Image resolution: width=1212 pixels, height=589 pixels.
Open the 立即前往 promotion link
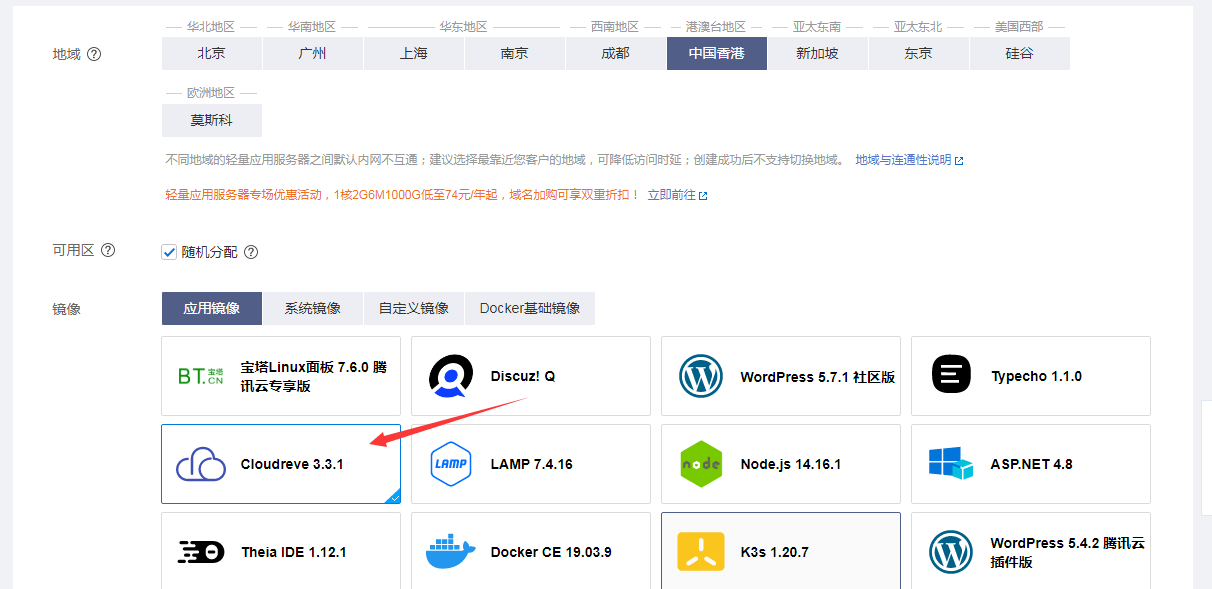[x=671, y=195]
